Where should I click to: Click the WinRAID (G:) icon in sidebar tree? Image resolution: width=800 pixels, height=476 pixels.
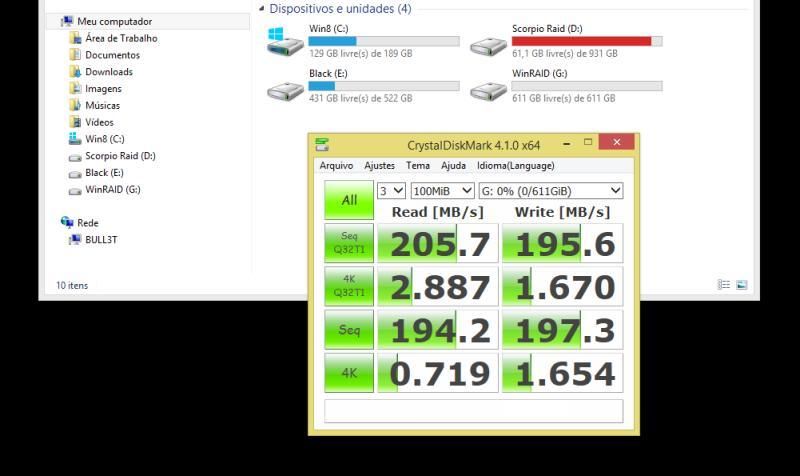point(75,191)
